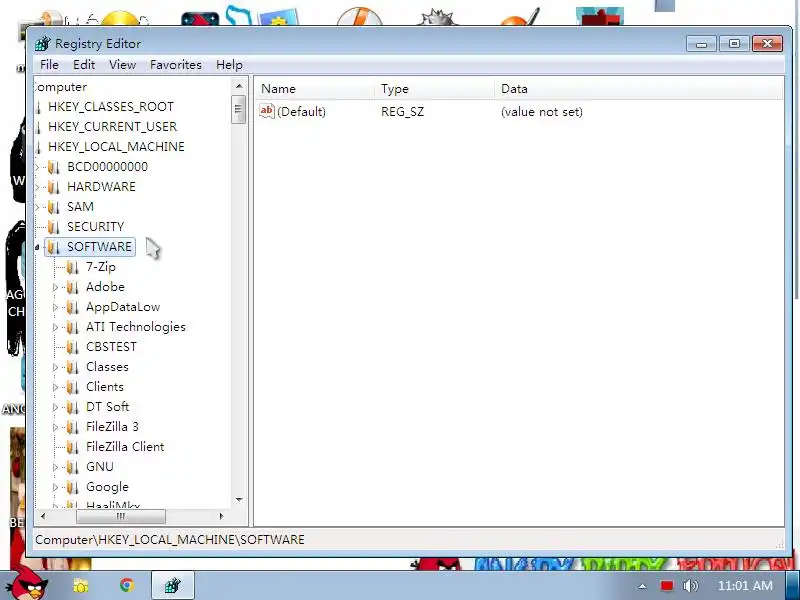The image size is (800, 600).
Task: Expand the ATI Technologies key
Action: (56, 327)
